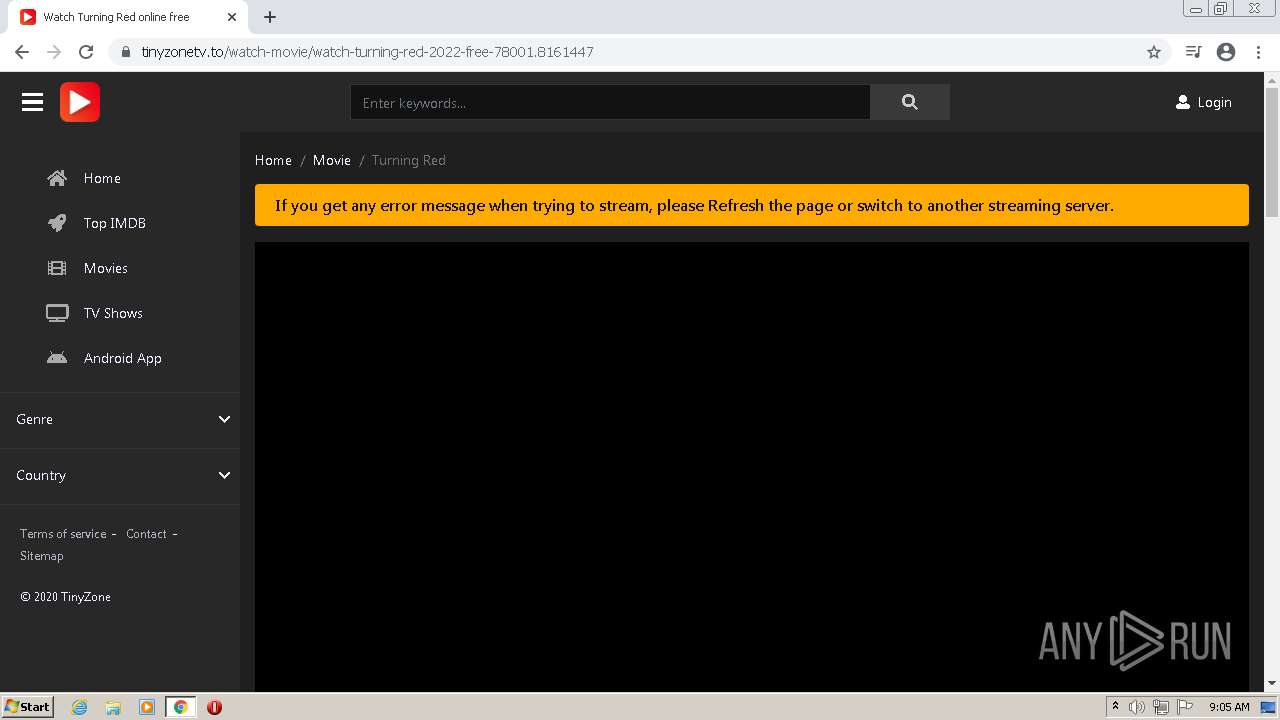Click the search magnifier button
1280x720 pixels.
909,102
